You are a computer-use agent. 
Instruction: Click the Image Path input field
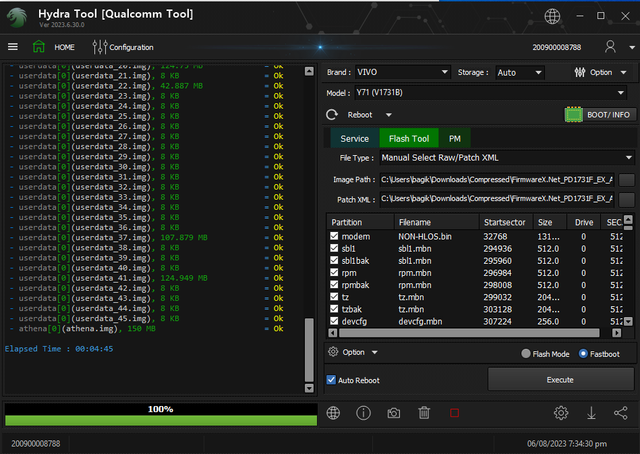(497, 180)
